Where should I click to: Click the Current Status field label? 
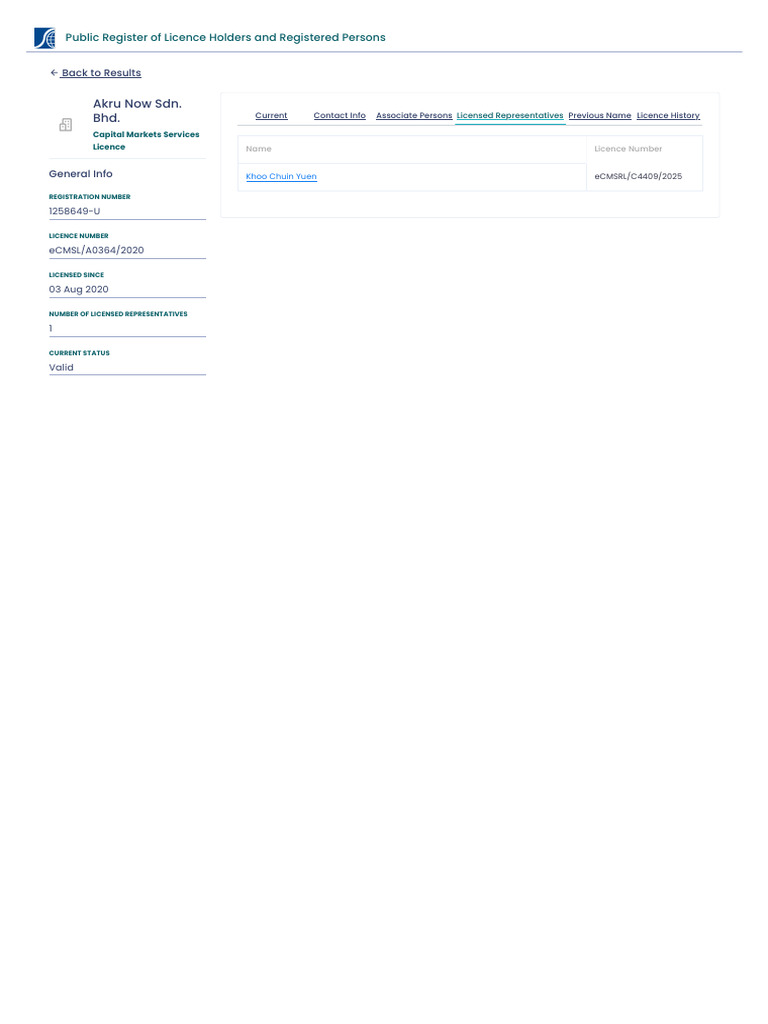(79, 353)
